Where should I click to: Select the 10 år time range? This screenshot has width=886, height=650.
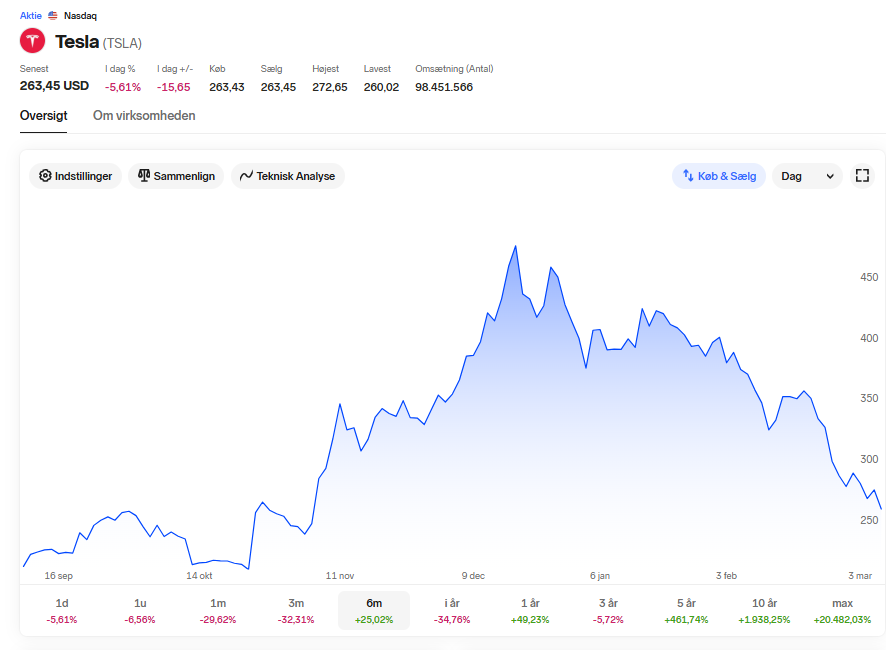coord(764,610)
